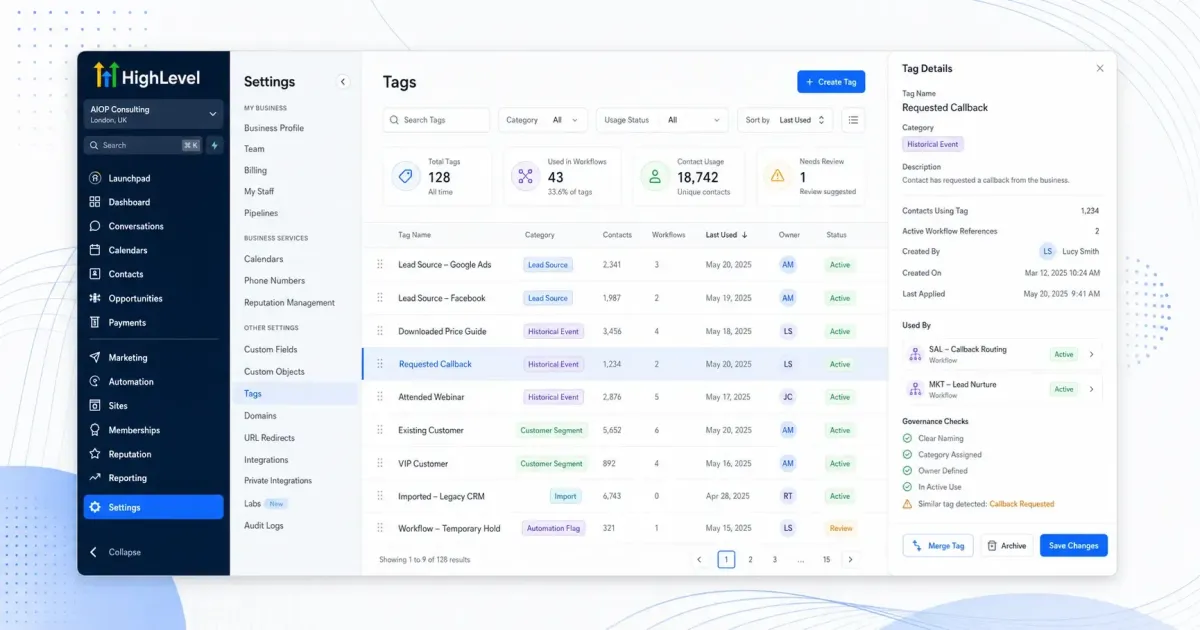
Task: Sort table by Last Used column header
Action: [727, 235]
